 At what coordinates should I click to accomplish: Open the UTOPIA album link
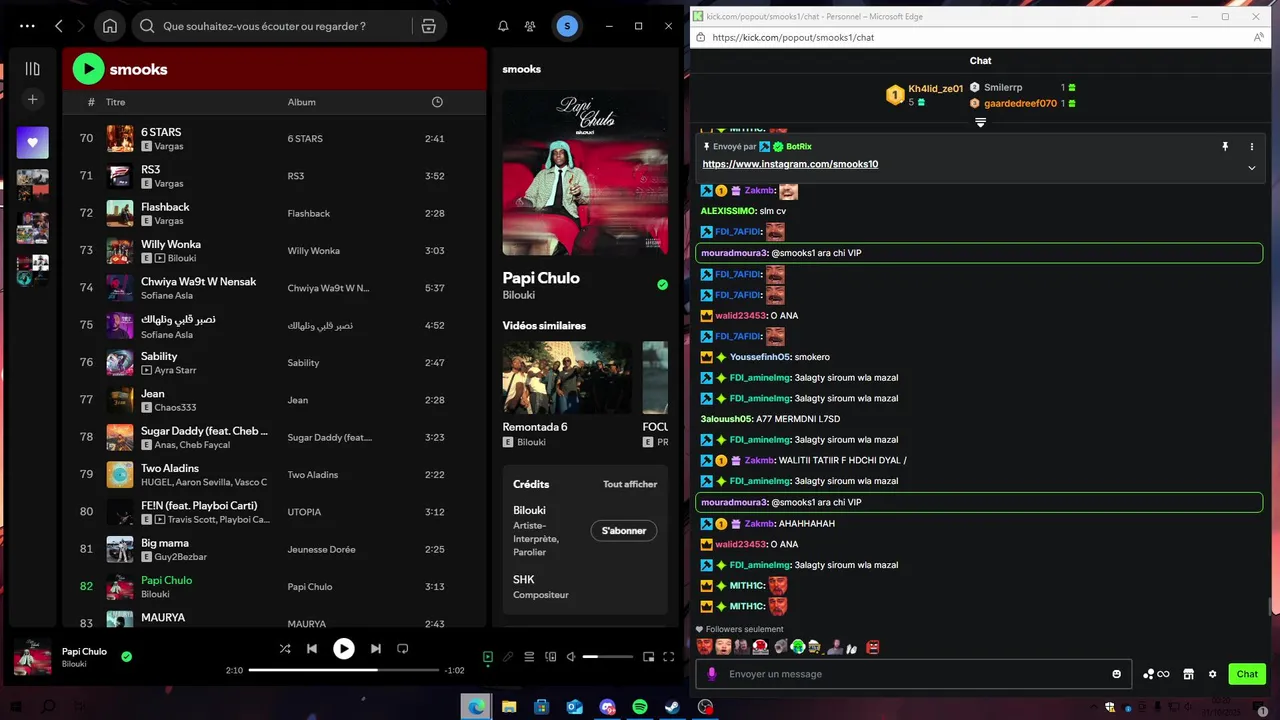point(304,512)
